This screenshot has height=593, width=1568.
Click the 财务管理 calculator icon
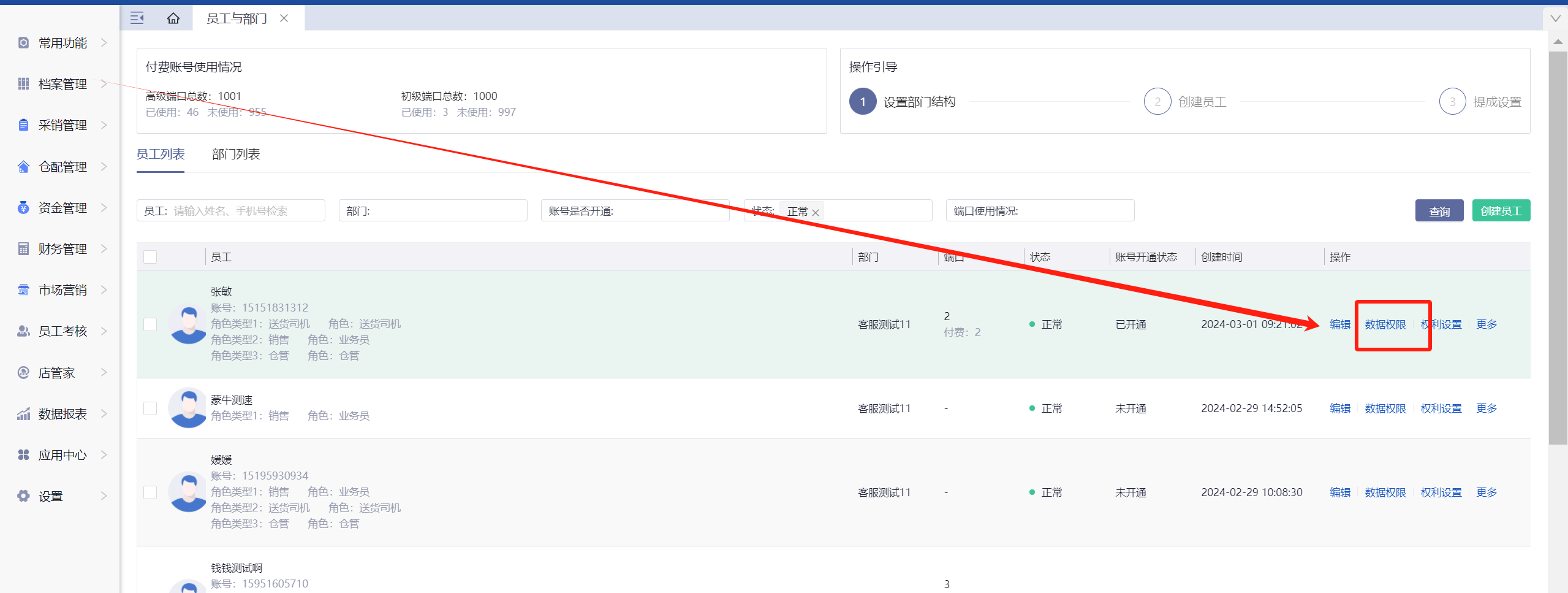pyautogui.click(x=23, y=249)
